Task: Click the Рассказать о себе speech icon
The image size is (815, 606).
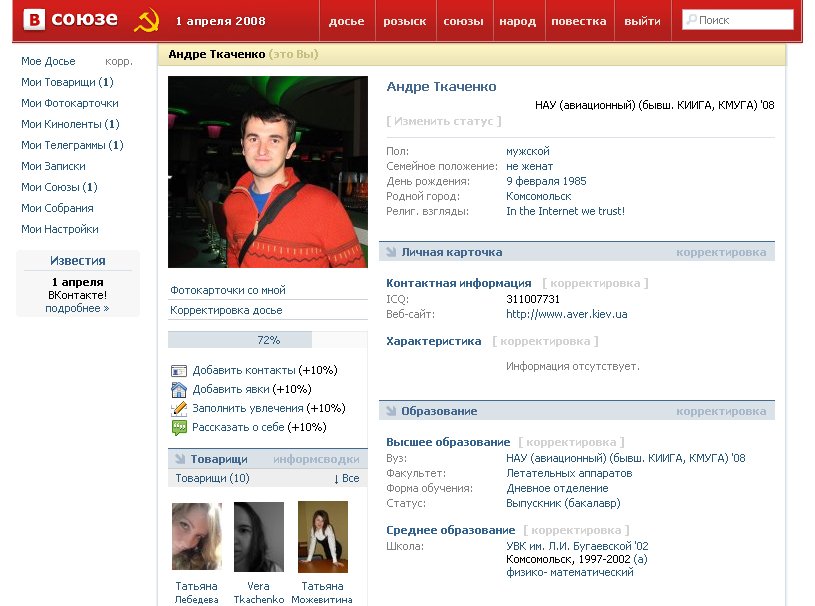Action: pos(179,428)
